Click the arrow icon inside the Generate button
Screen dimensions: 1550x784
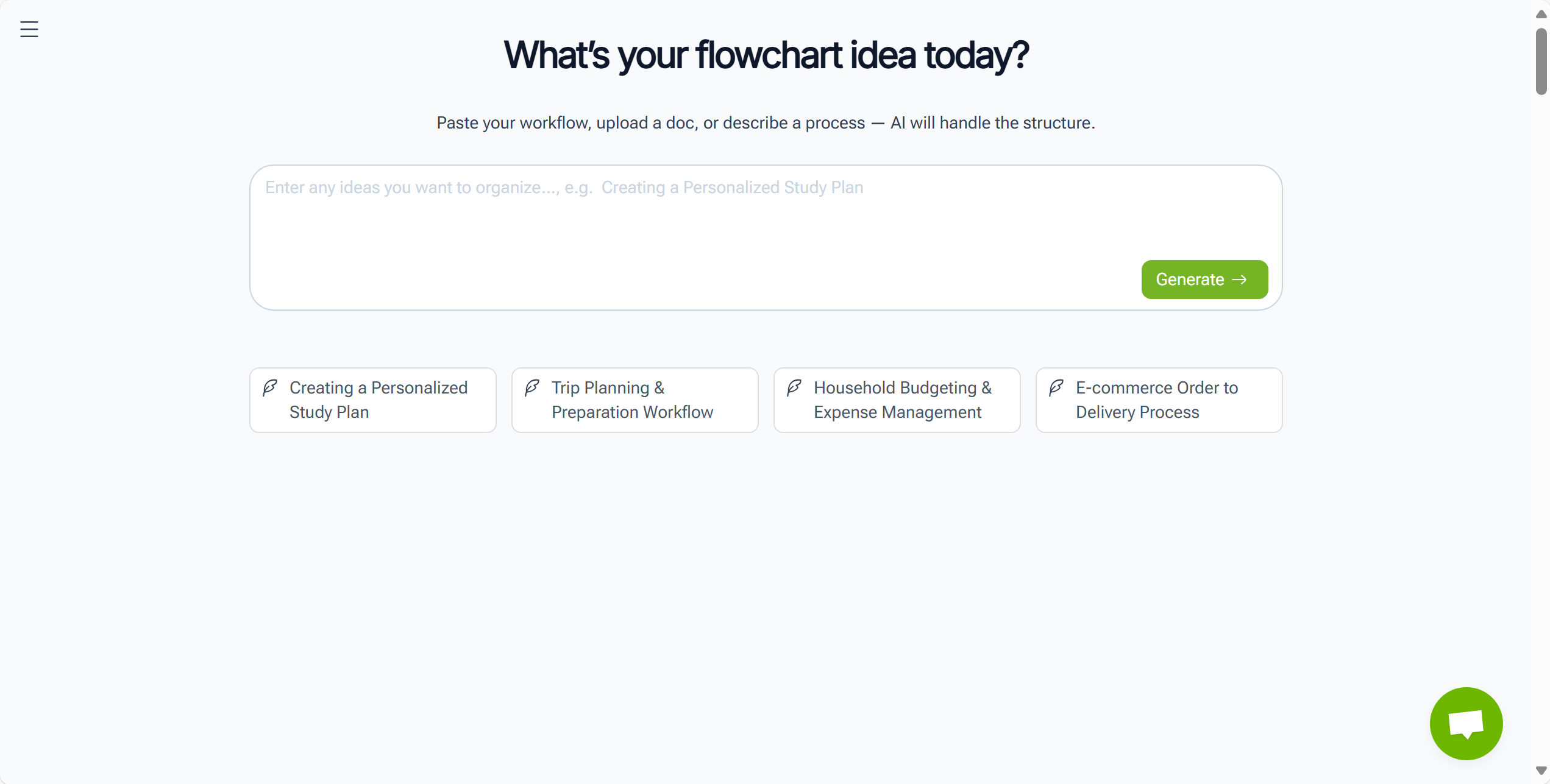coord(1240,279)
